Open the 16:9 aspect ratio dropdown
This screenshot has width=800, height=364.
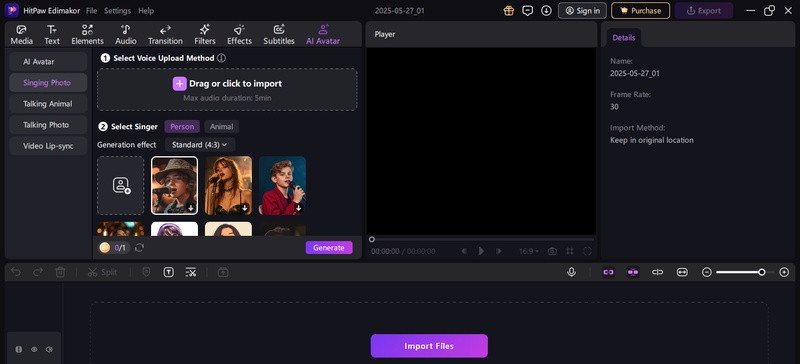(x=529, y=251)
